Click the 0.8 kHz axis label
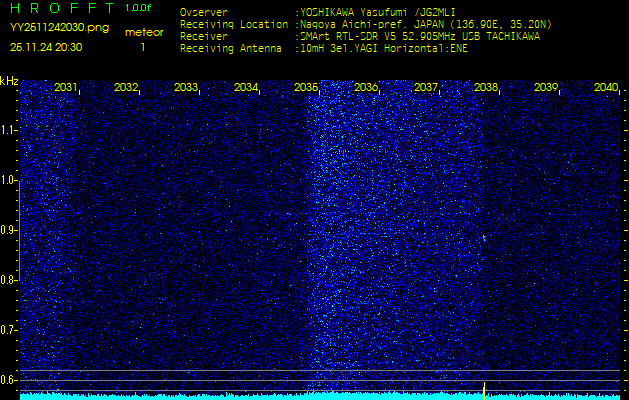The width and height of the screenshot is (629, 400). tap(8, 280)
